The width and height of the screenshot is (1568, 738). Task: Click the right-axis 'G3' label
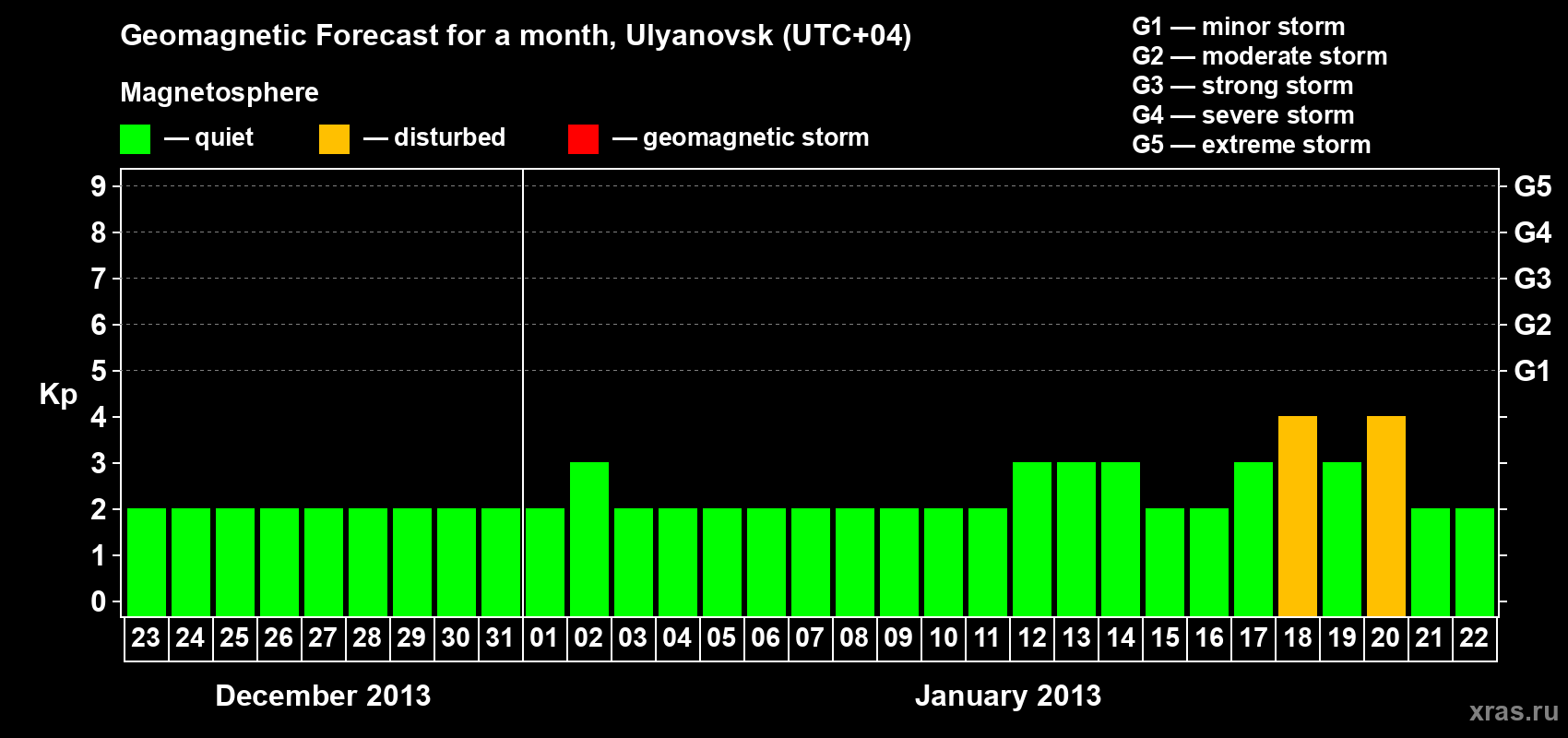1532,279
